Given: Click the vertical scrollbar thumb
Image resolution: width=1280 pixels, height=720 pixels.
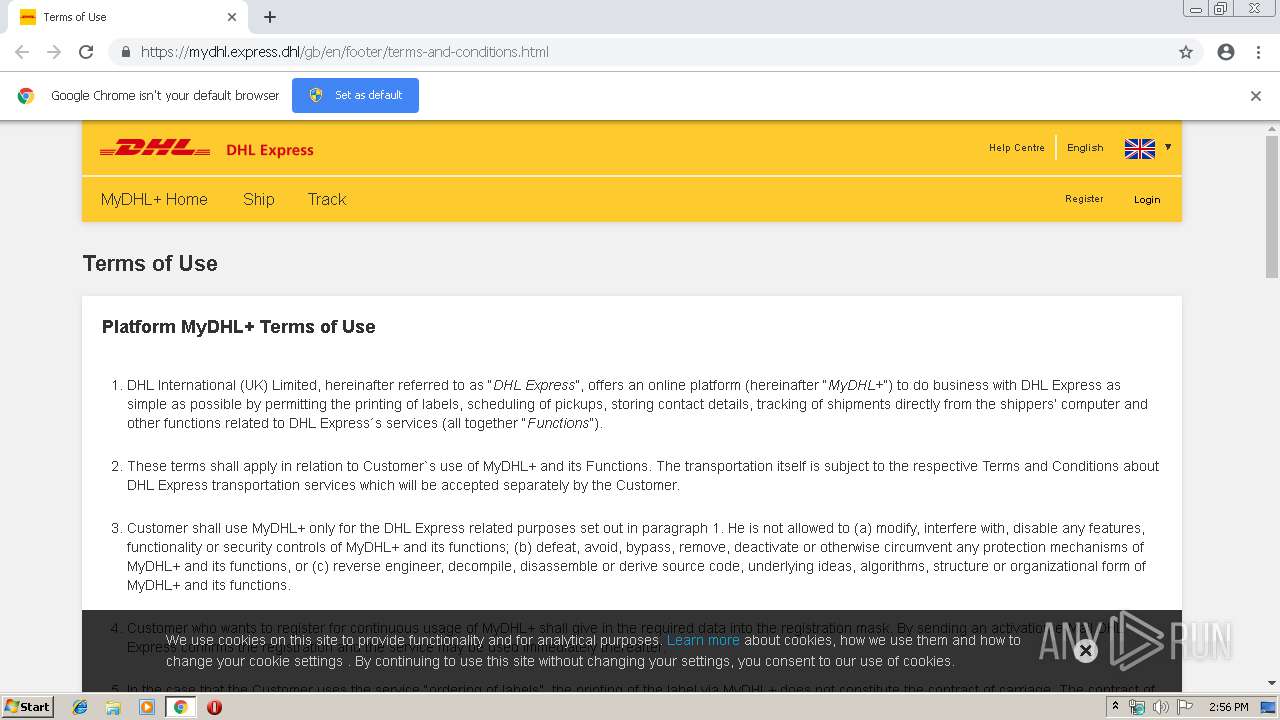Looking at the screenshot, I should pos(1272,207).
